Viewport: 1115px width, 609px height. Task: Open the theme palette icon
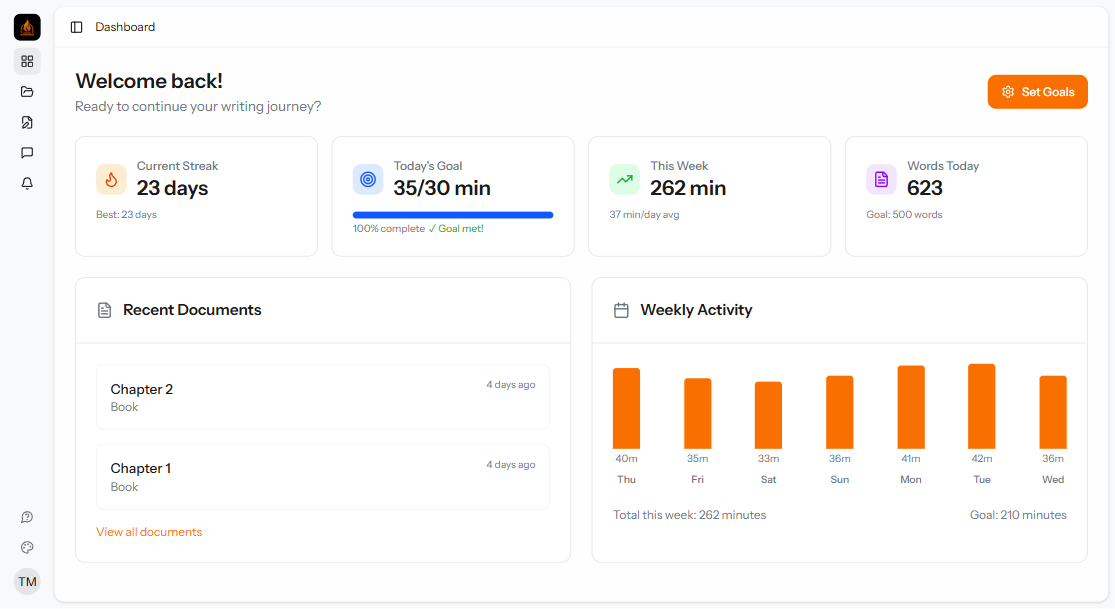point(27,547)
